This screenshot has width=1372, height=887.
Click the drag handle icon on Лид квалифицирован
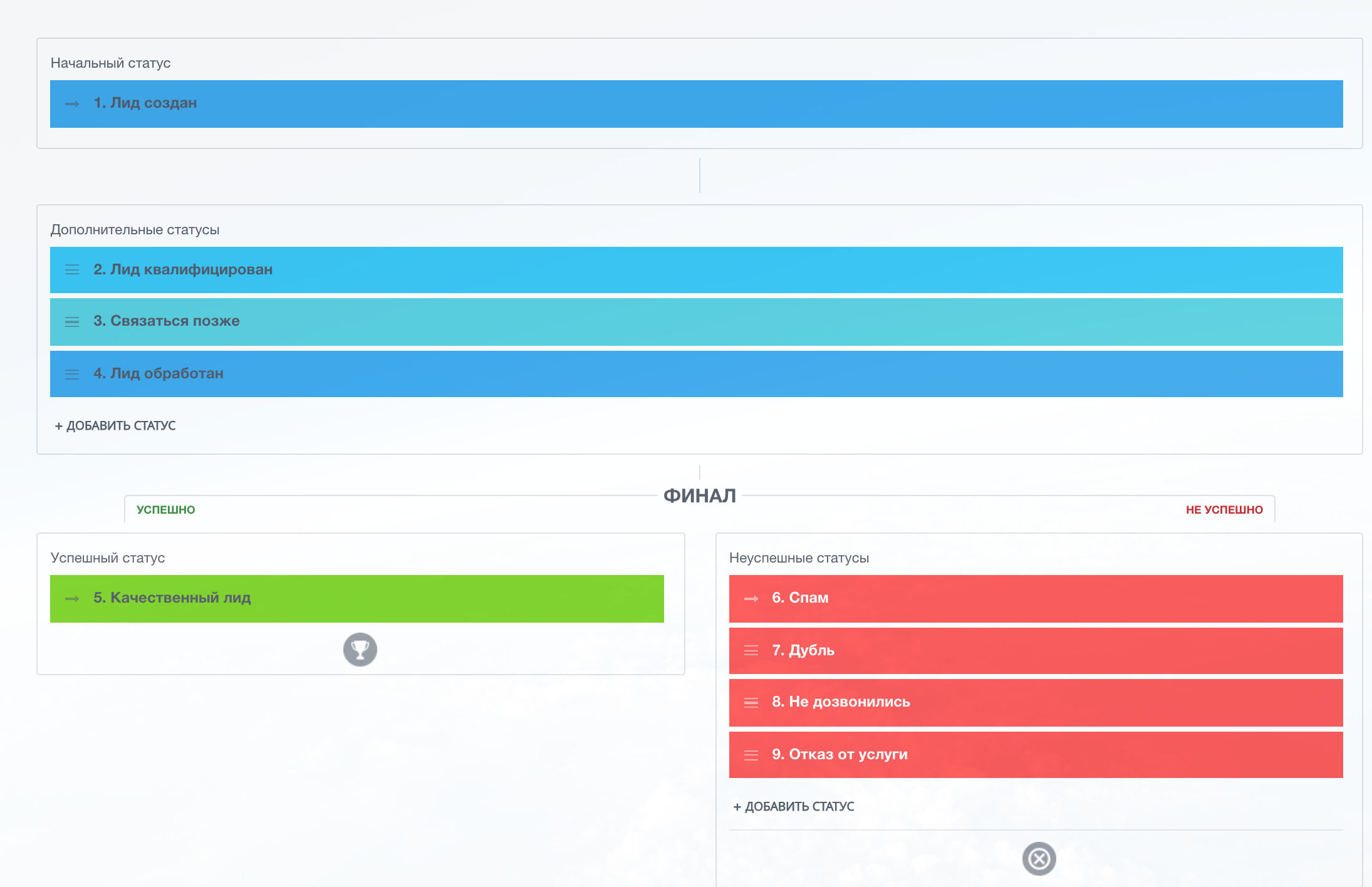coord(72,270)
